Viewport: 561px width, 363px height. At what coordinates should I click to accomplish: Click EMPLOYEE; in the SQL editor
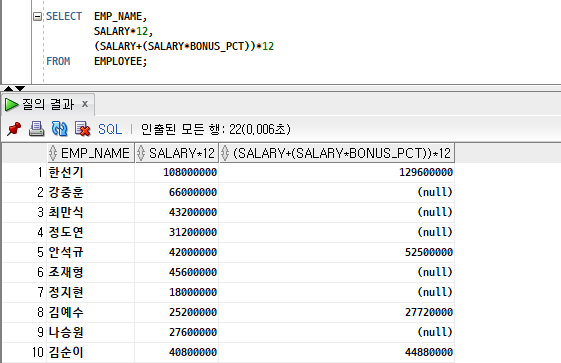point(121,62)
